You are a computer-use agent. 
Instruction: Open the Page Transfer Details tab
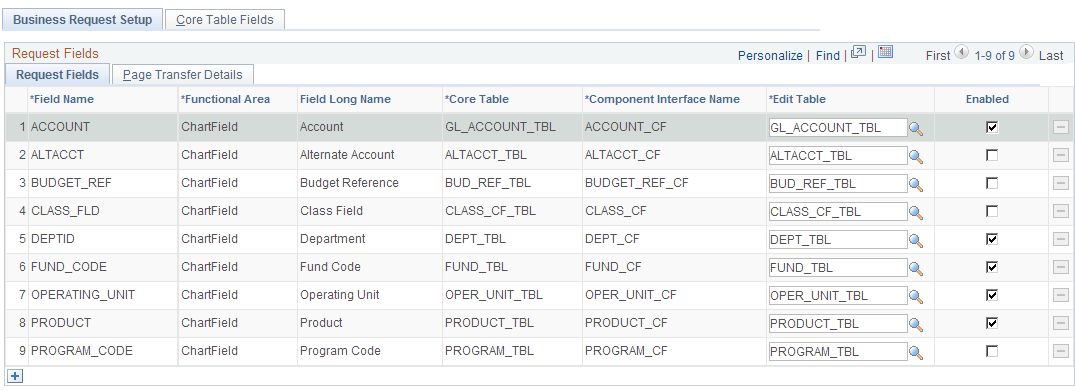[x=183, y=75]
